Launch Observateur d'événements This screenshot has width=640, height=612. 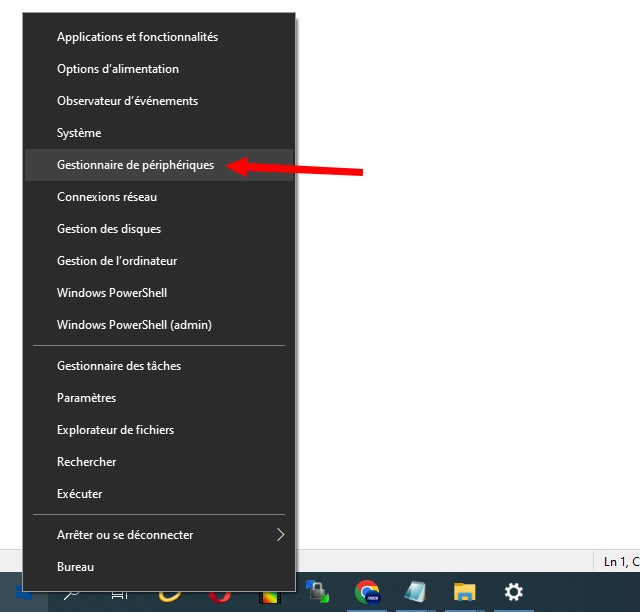pyautogui.click(x=127, y=101)
